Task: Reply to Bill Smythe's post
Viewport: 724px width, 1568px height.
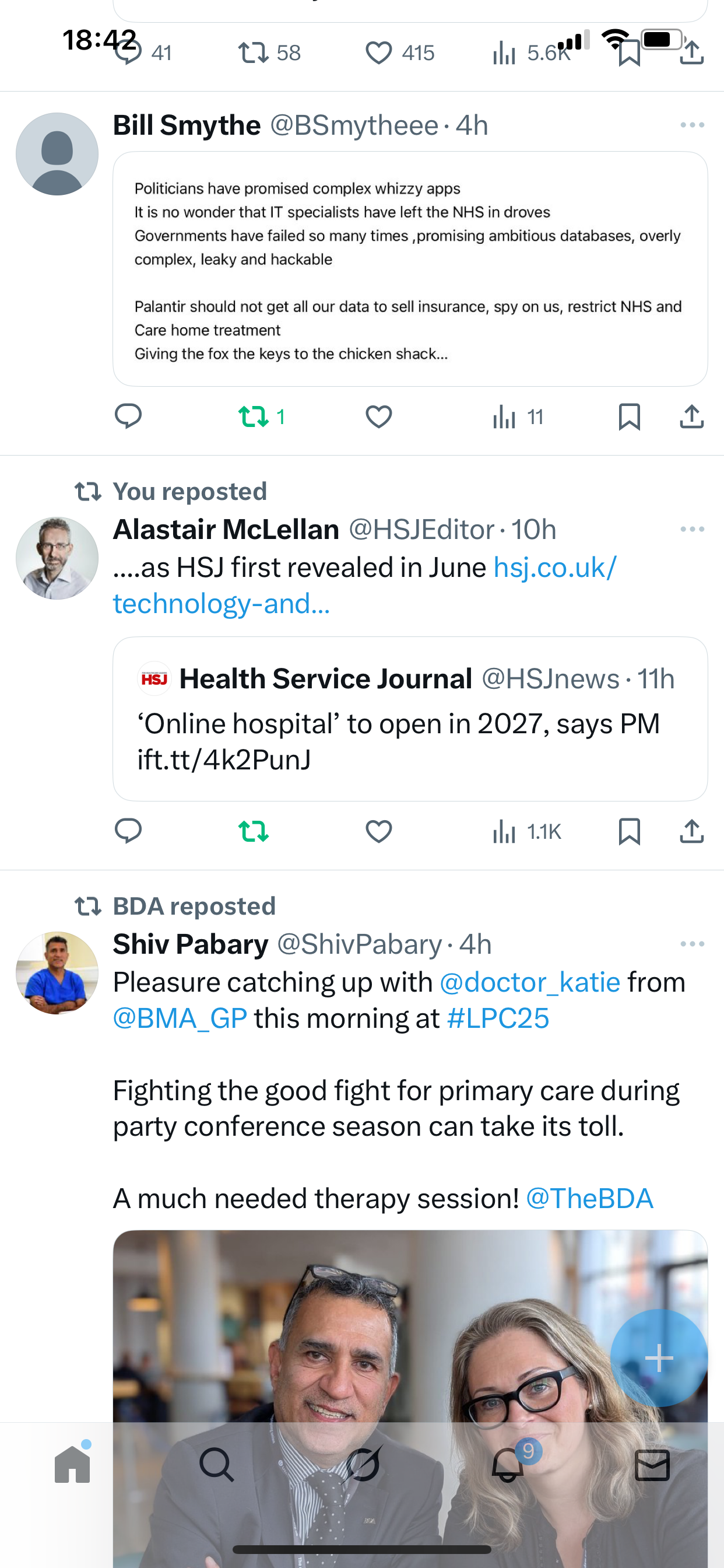Action: tap(128, 417)
